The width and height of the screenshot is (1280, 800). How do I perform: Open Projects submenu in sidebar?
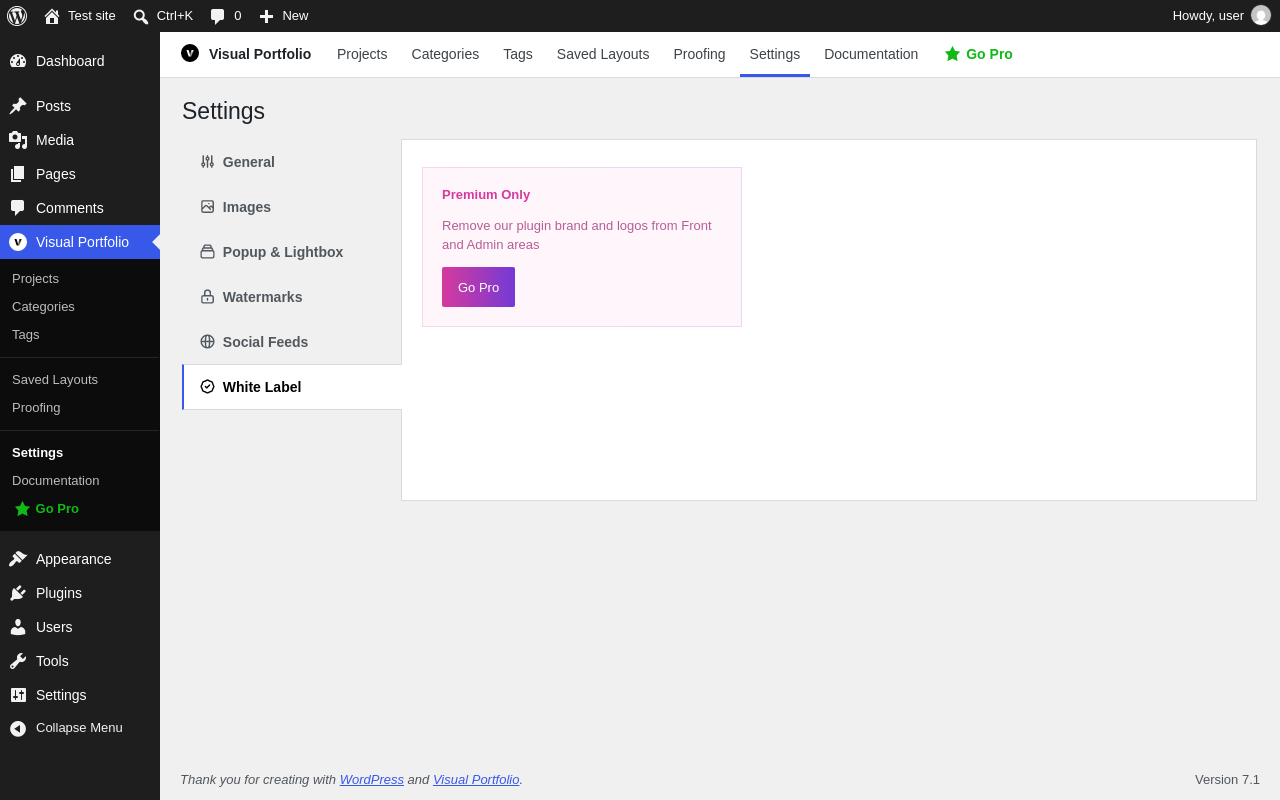point(80,279)
